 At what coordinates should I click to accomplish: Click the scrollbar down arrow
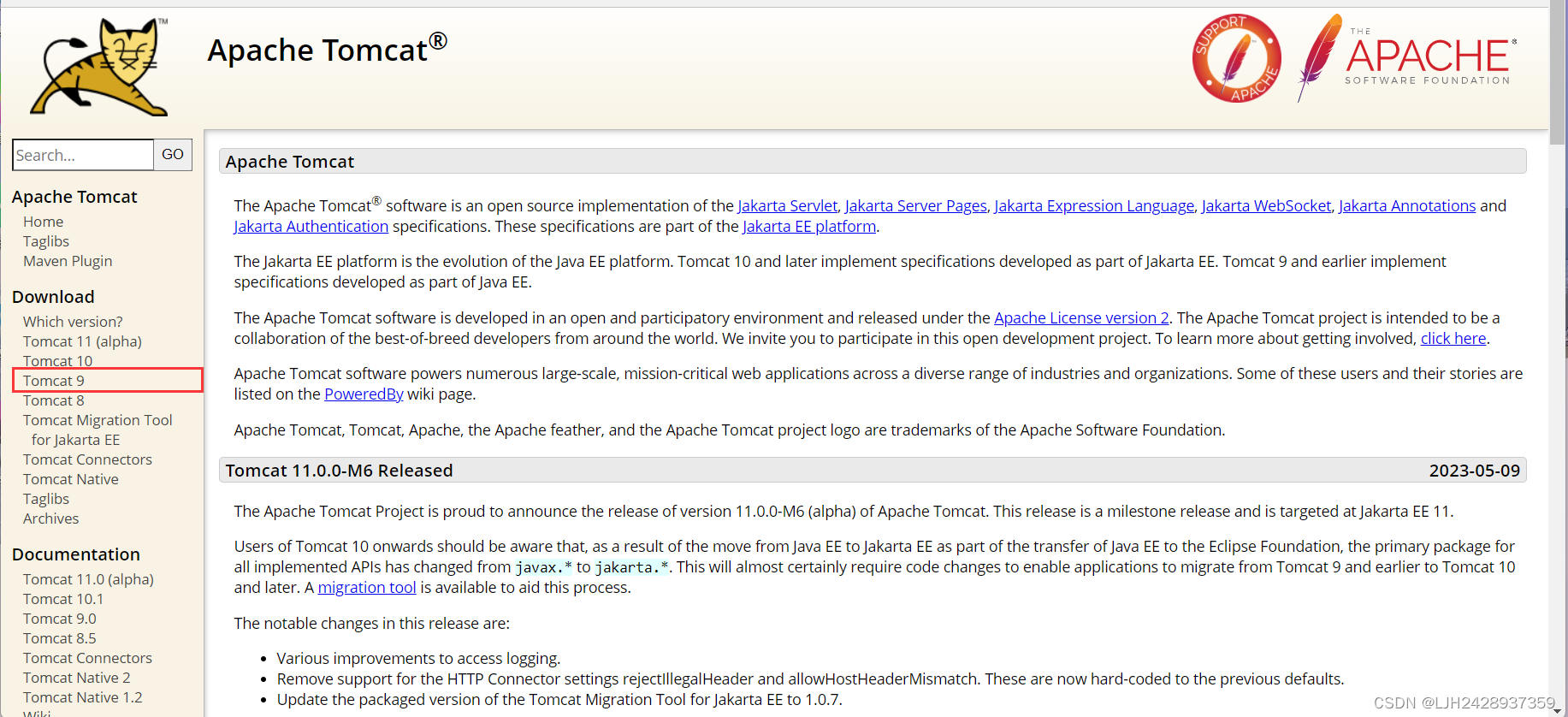point(1558,709)
